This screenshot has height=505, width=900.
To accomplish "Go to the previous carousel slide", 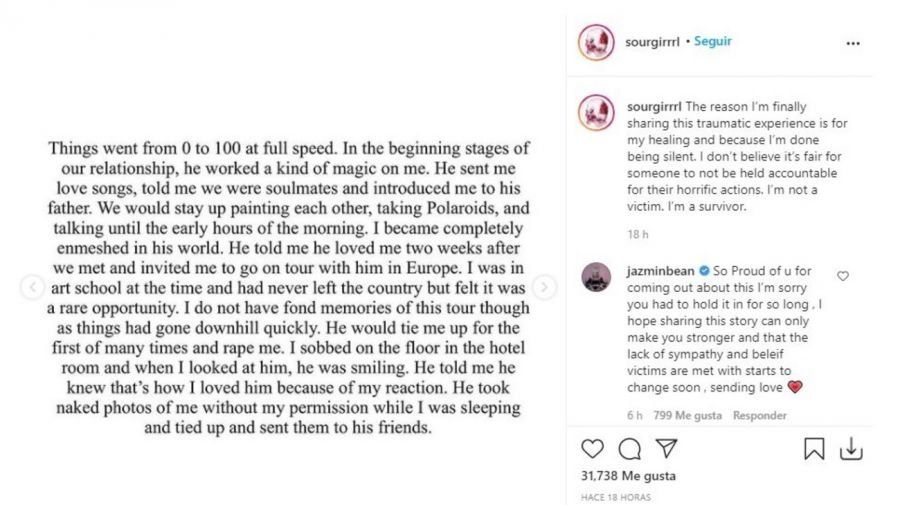I will [x=32, y=287].
